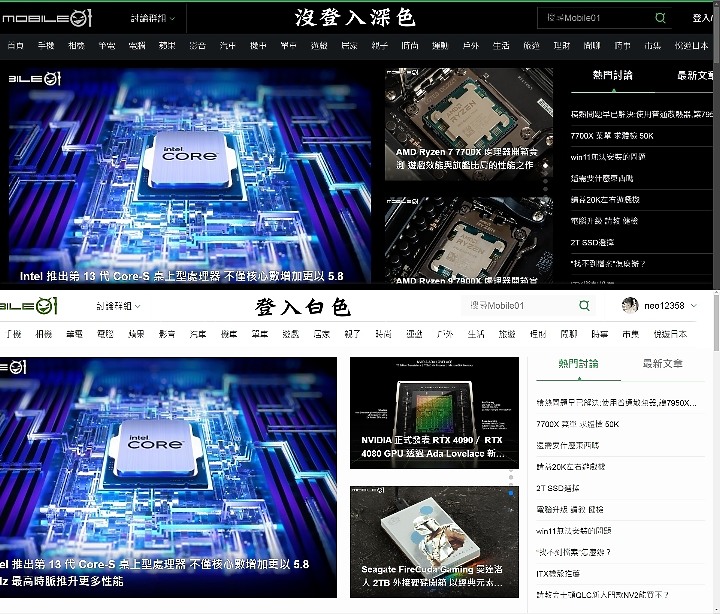This screenshot has width=720, height=614.
Task: Switch to the 熱門討論 tab on the dark page
Action: [613, 75]
